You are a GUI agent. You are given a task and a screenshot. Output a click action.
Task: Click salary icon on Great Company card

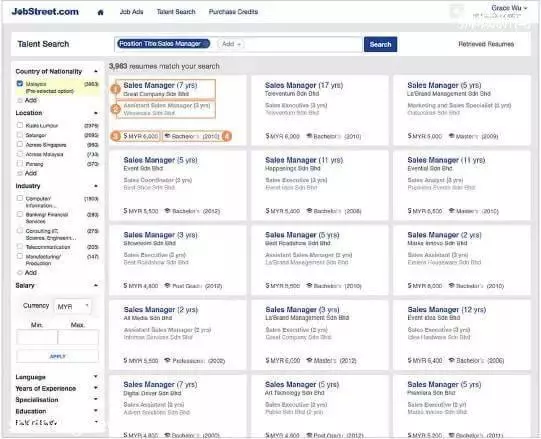coord(126,136)
